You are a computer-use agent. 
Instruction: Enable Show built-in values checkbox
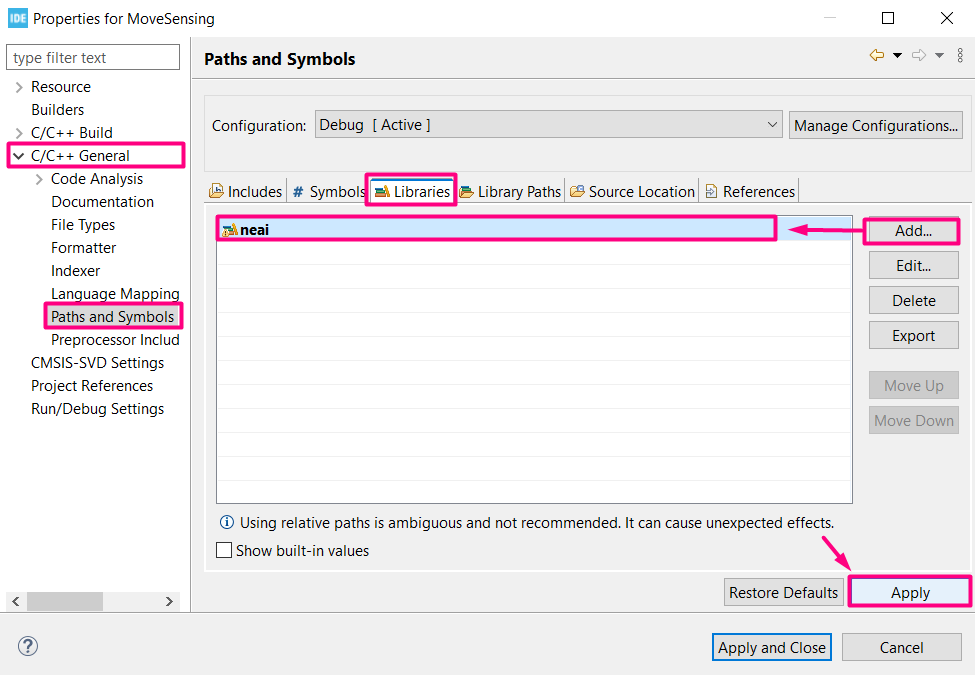click(224, 550)
